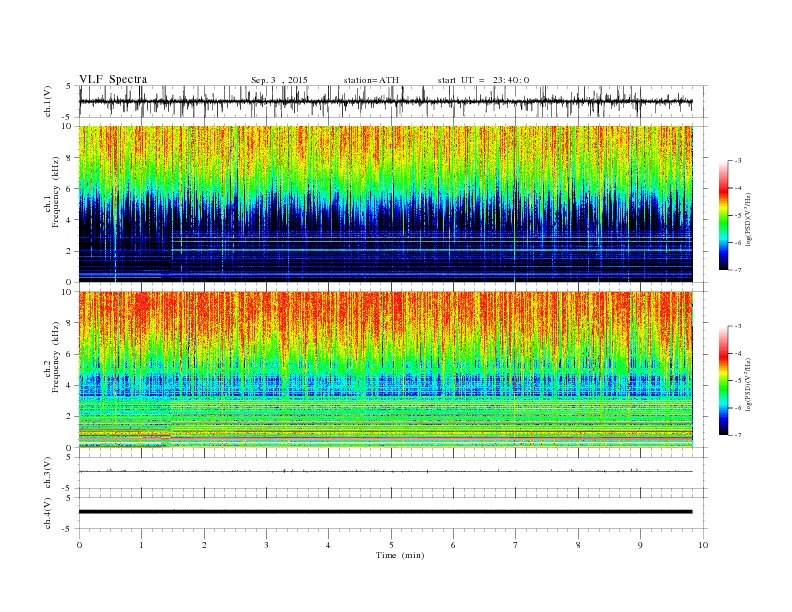Screen dimensions: 792x612
Task: Click inside the ch.2 spectrogram panel
Action: pos(386,370)
